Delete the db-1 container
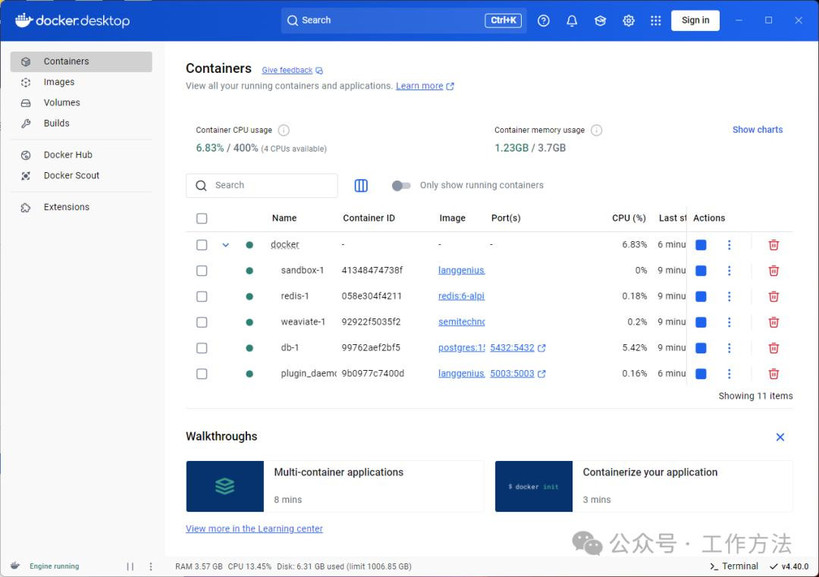The image size is (819, 577). pyautogui.click(x=774, y=348)
